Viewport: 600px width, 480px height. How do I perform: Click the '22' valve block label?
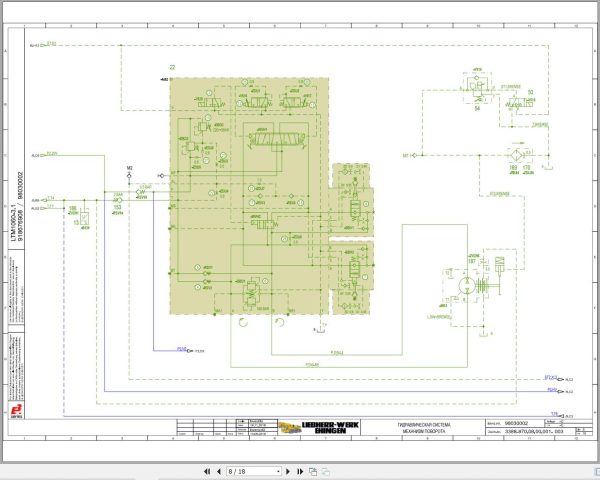click(x=172, y=67)
